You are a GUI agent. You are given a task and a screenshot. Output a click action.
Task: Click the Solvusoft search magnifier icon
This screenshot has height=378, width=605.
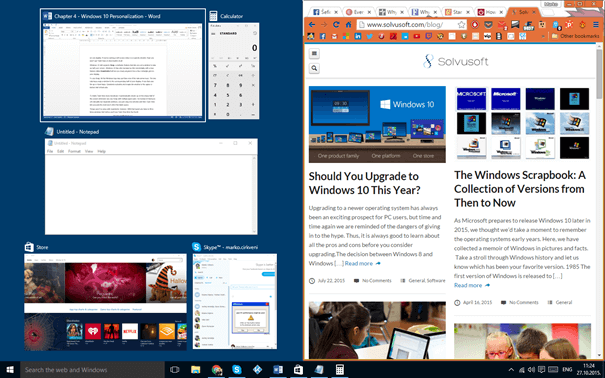[314, 68]
